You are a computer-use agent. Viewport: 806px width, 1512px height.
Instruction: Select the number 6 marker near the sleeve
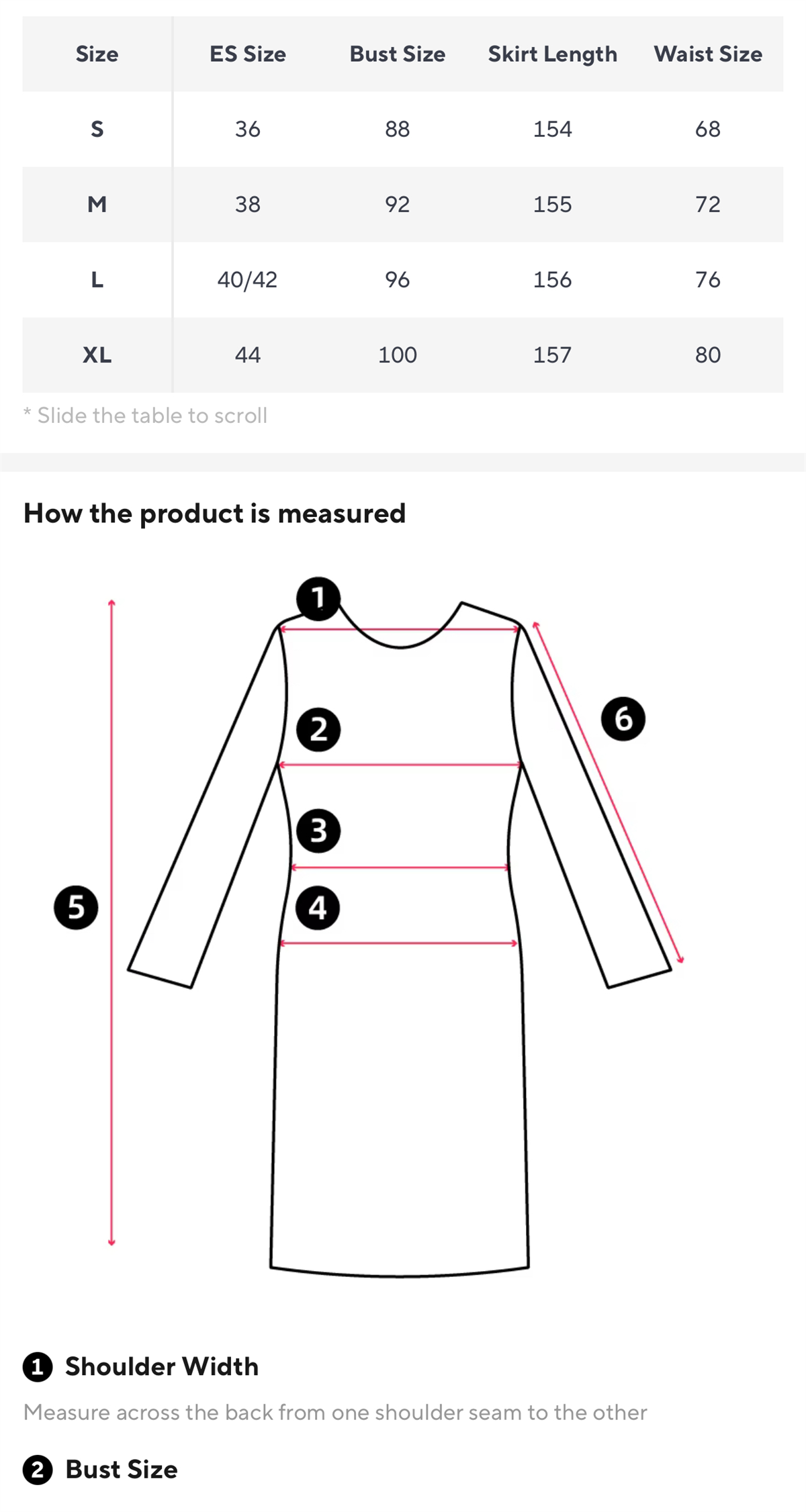(x=623, y=718)
